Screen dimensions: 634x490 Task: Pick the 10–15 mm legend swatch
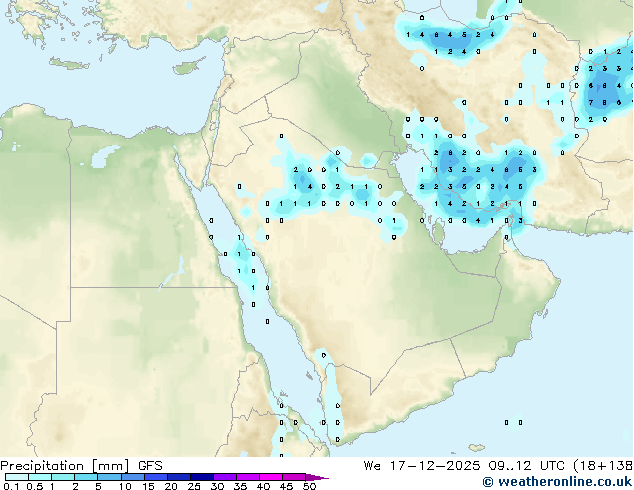point(132,477)
